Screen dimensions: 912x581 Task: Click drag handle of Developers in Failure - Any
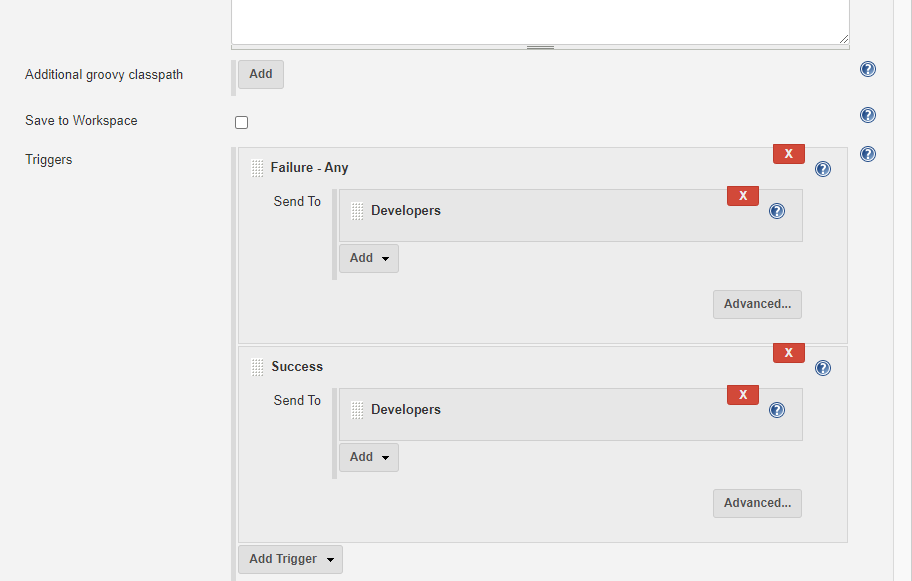tap(357, 211)
